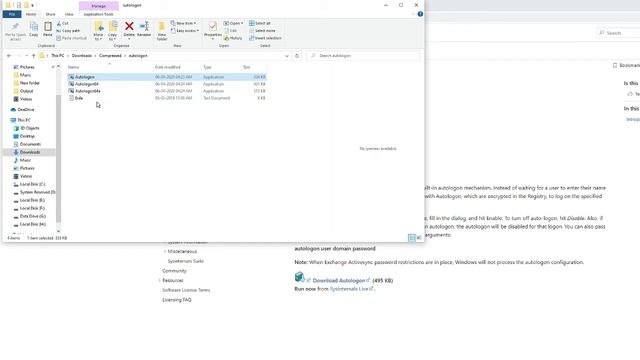This screenshot has height=360, width=640.
Task: Click Paste shortcut in ribbon
Action: coord(71,38)
